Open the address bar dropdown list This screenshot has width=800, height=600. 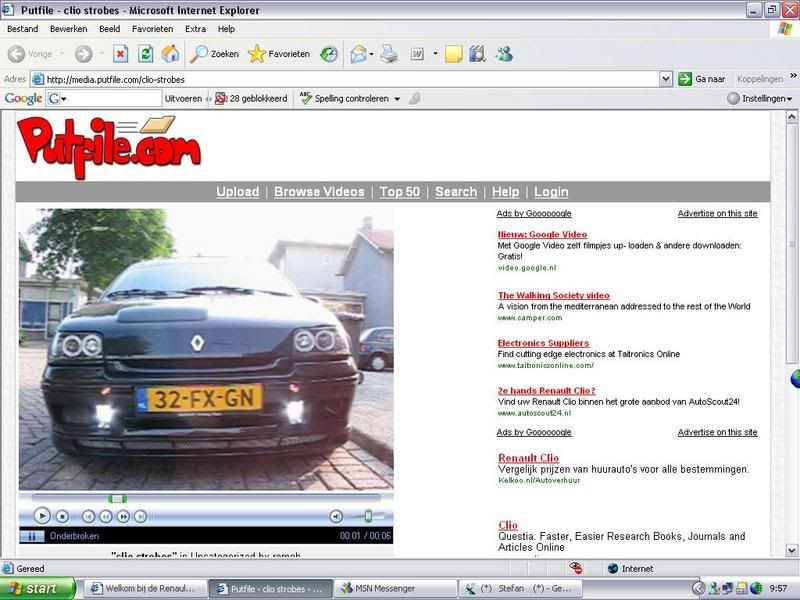tap(665, 79)
